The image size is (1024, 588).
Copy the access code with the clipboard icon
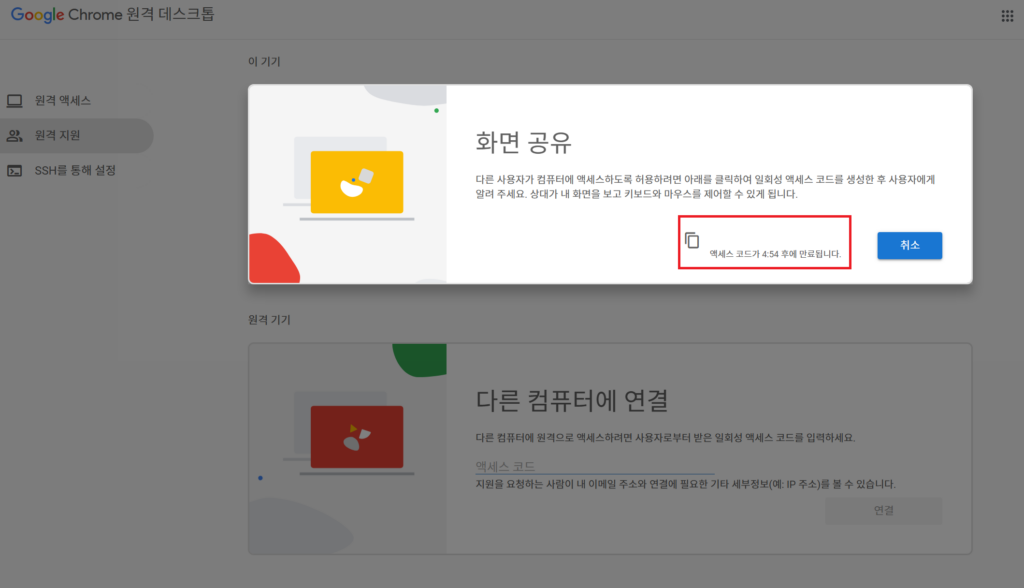click(692, 240)
